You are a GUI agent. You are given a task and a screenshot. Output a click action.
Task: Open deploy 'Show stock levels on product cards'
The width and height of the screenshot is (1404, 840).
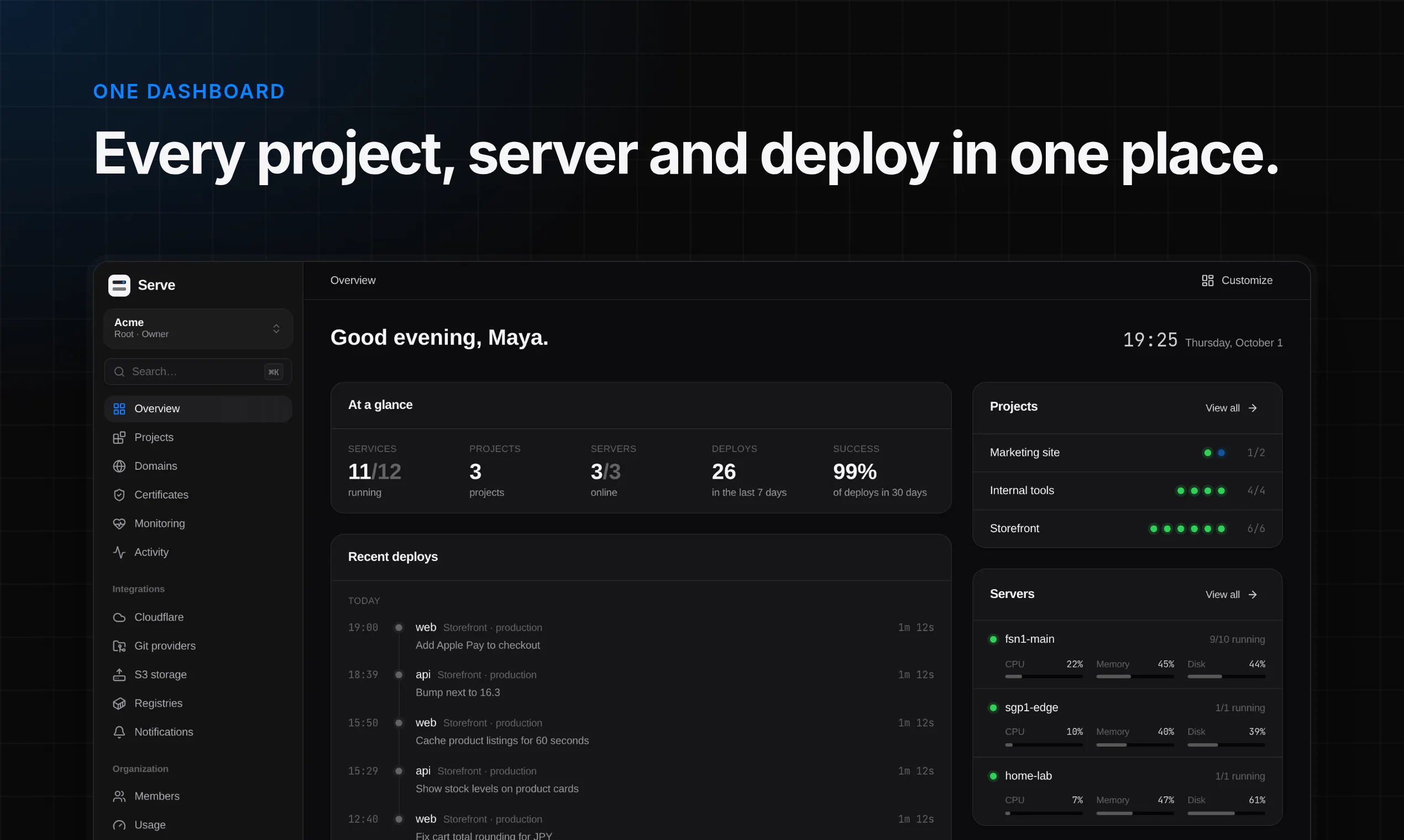point(641,780)
